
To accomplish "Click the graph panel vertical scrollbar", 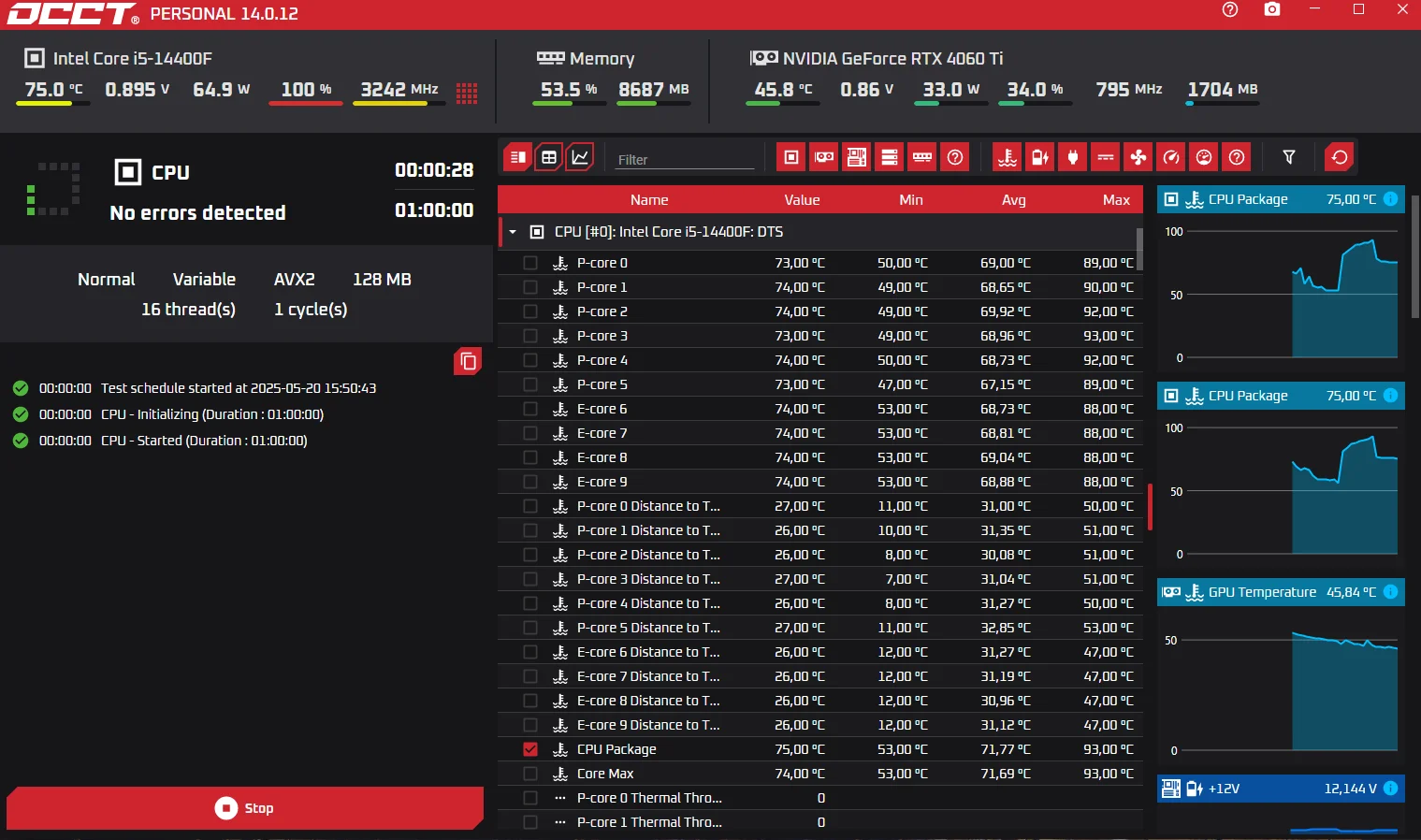I will 1414,257.
